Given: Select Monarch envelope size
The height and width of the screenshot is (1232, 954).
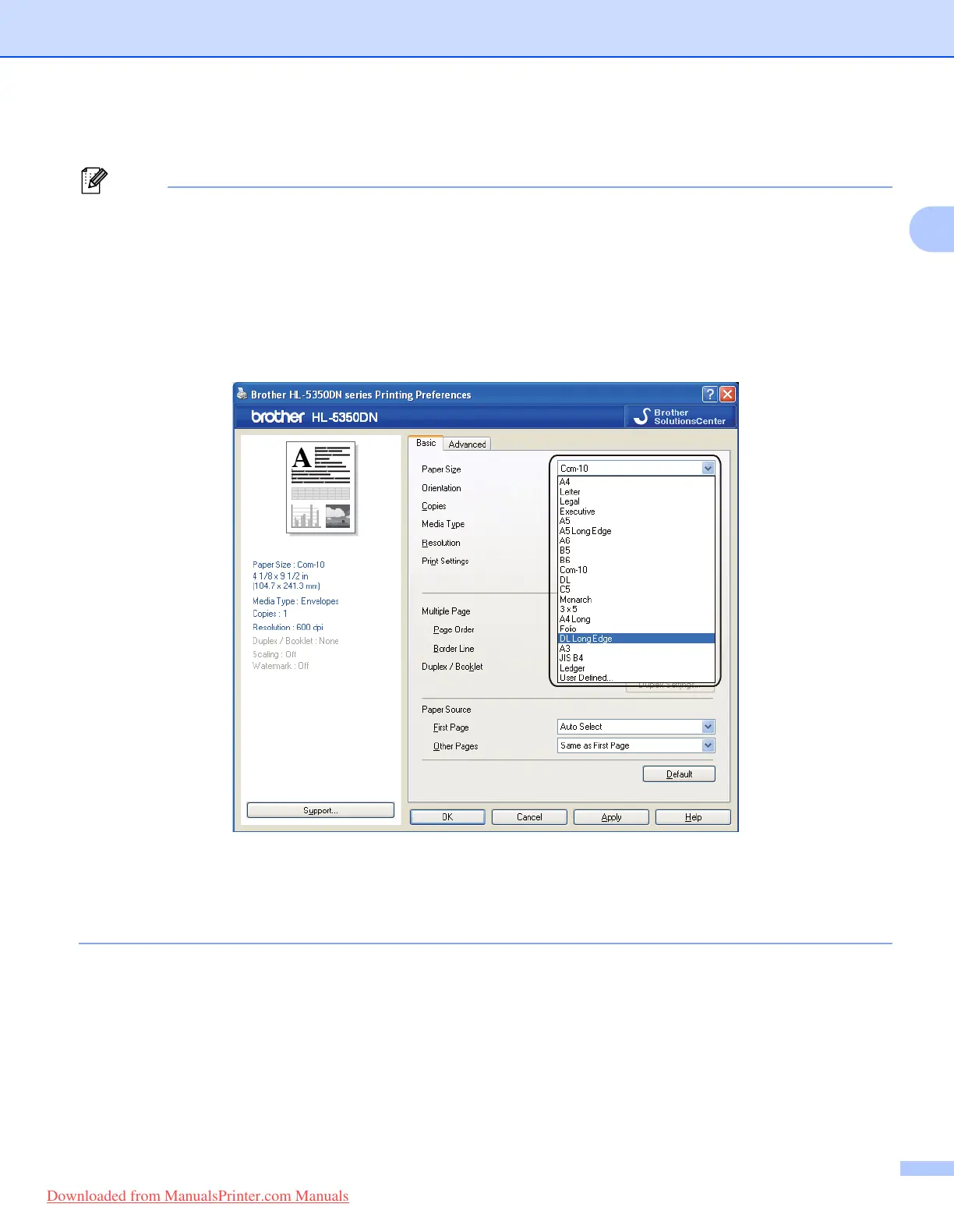Looking at the screenshot, I should tap(636, 600).
